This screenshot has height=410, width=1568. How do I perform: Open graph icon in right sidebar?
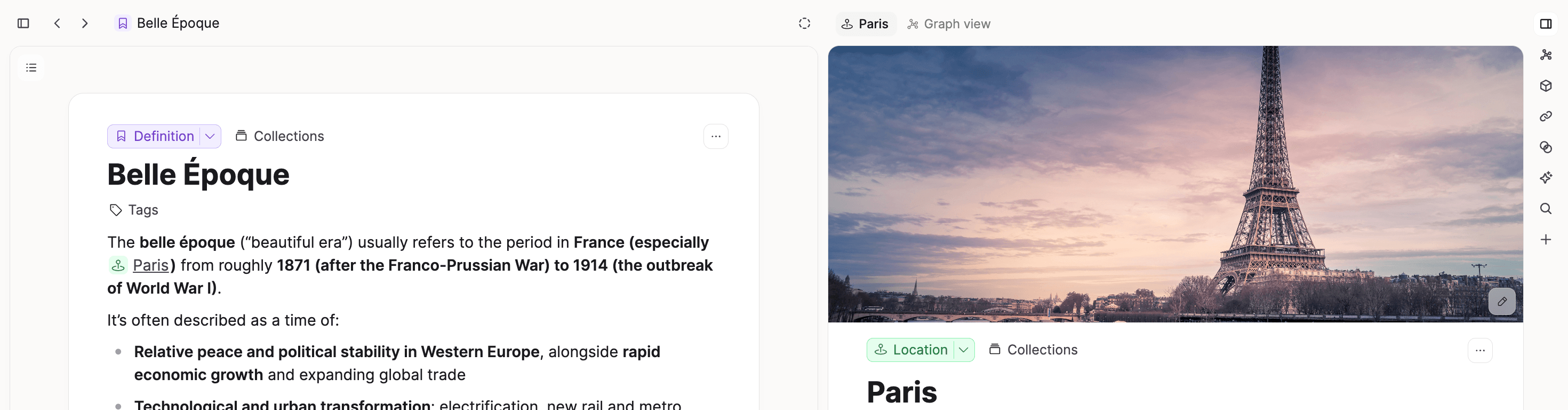(1546, 55)
